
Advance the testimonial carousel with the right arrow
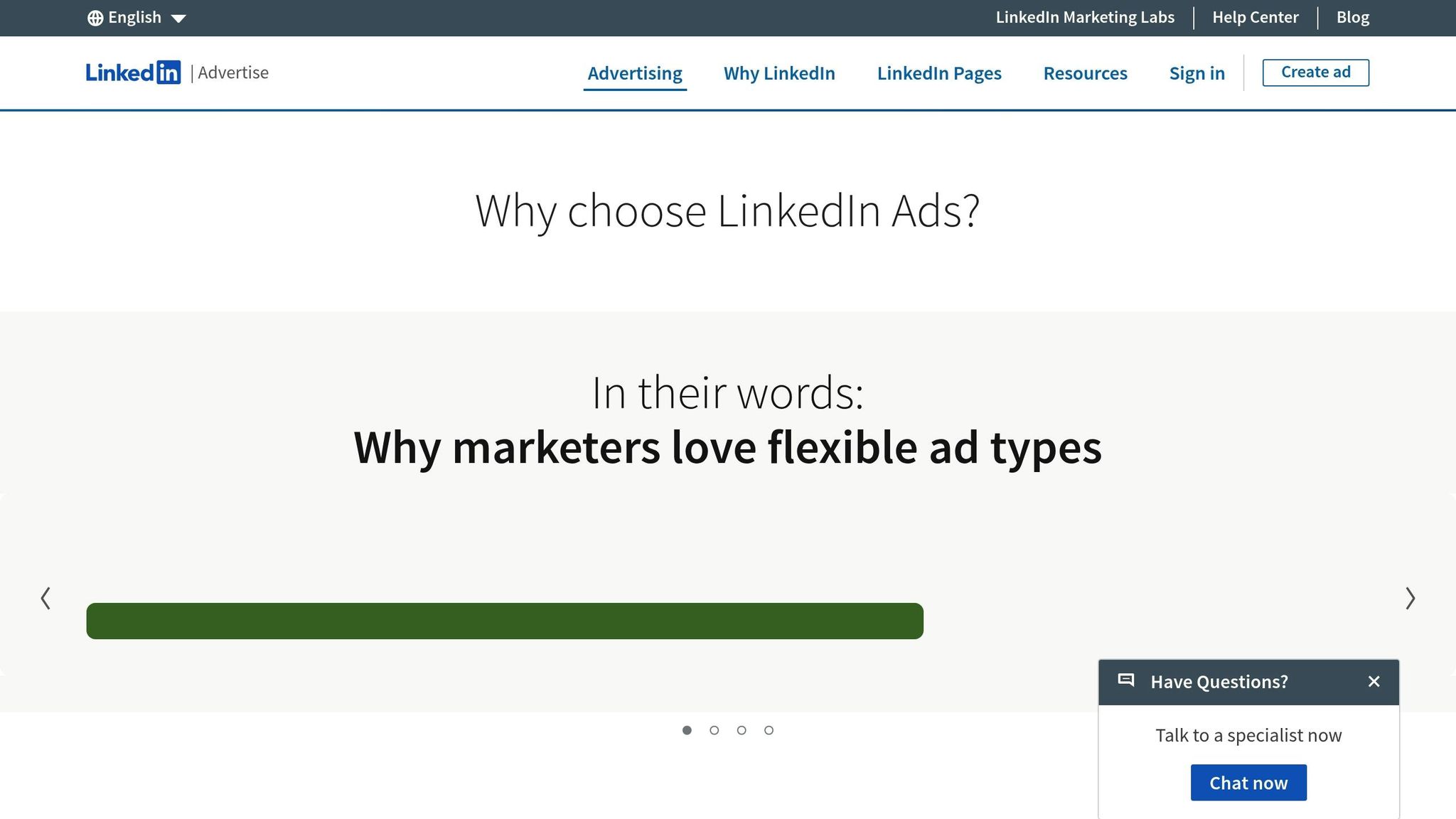tap(1410, 599)
